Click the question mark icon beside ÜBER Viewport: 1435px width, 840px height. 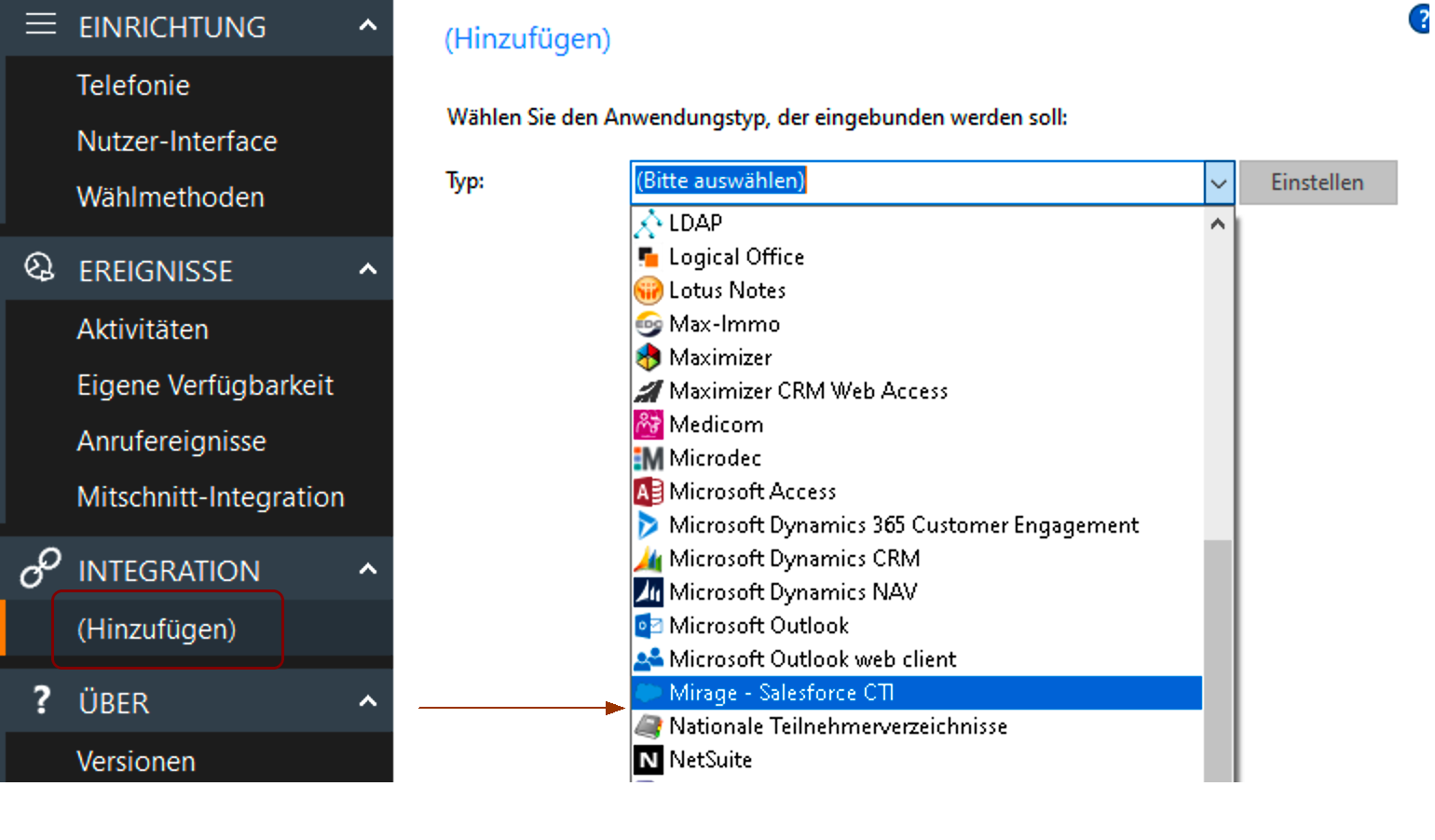41,699
